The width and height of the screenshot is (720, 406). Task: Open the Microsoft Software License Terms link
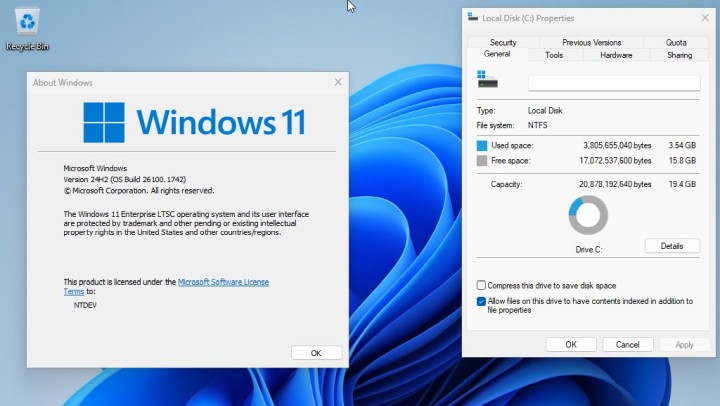click(223, 282)
